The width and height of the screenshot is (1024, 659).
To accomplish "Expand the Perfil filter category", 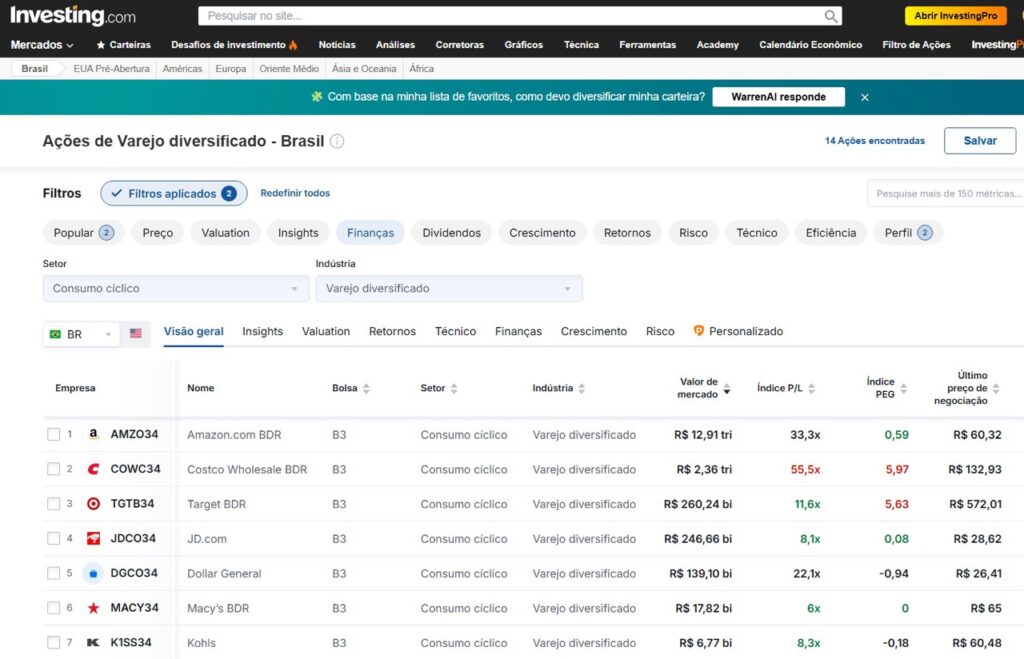I will (x=908, y=233).
